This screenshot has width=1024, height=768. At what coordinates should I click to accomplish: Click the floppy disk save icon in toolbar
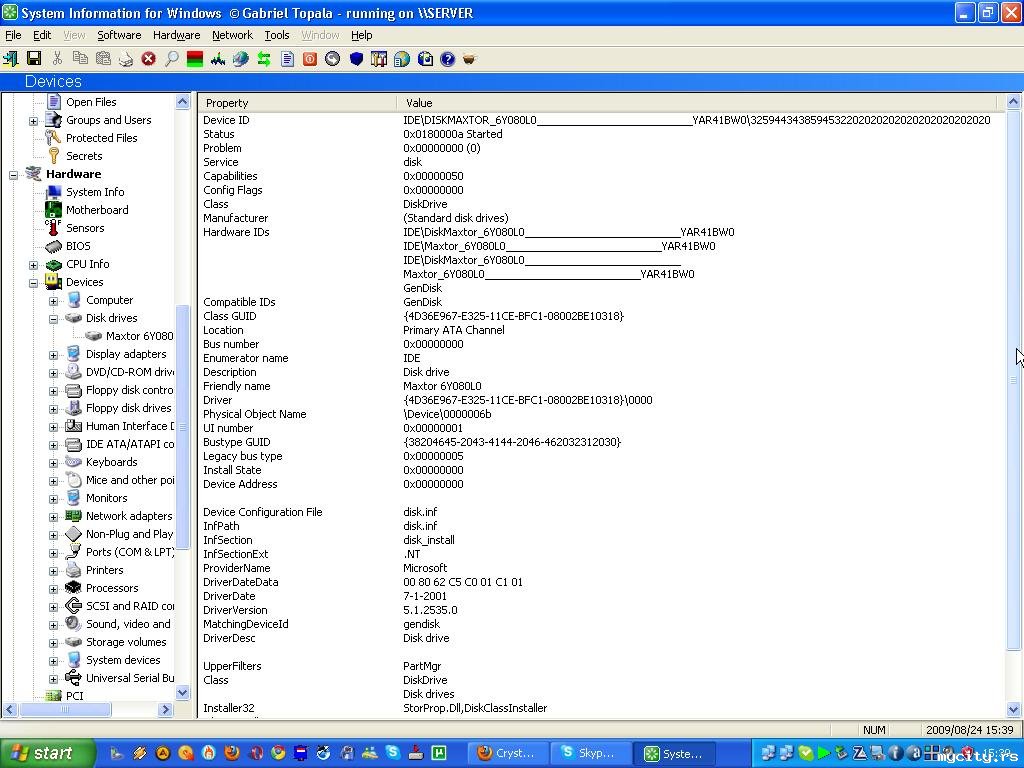click(x=34, y=59)
